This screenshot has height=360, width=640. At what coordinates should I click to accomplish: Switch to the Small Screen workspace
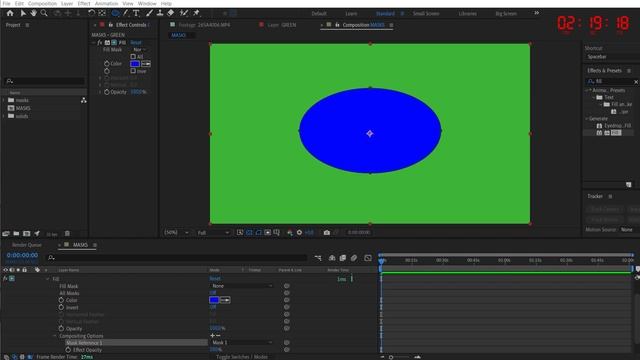(426, 13)
